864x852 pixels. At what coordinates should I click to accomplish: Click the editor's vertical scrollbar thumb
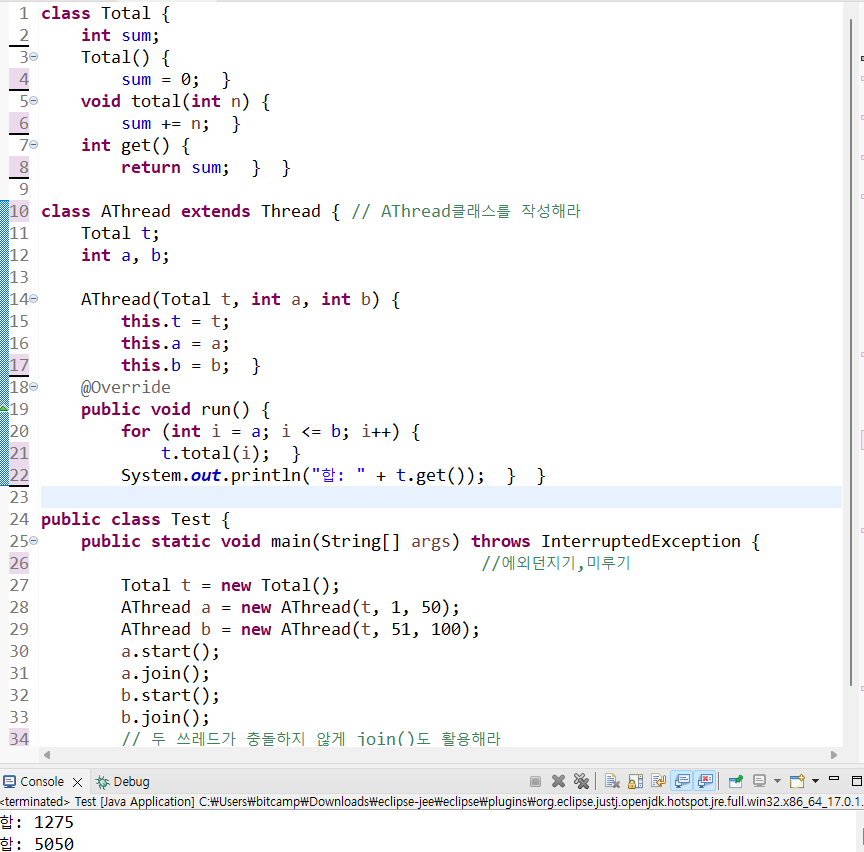pyautogui.click(x=851, y=353)
